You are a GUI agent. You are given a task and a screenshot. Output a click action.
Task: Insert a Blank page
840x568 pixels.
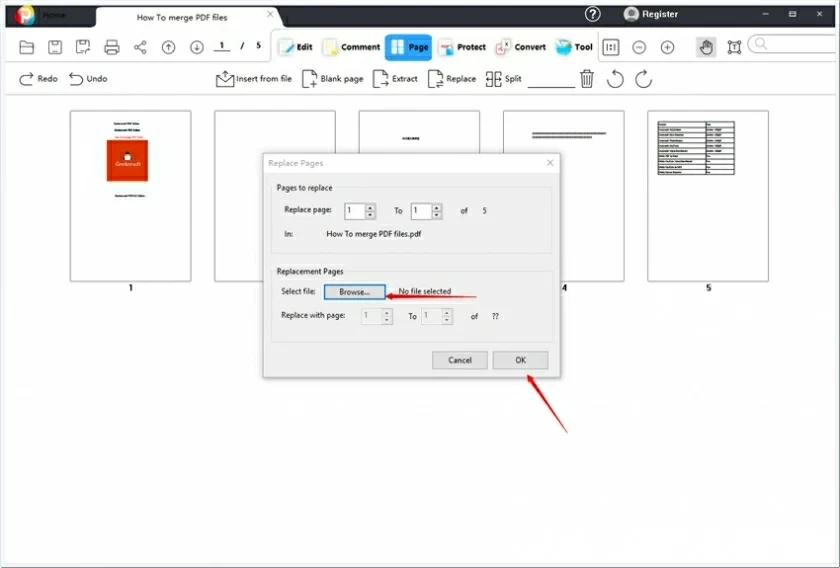coord(333,79)
